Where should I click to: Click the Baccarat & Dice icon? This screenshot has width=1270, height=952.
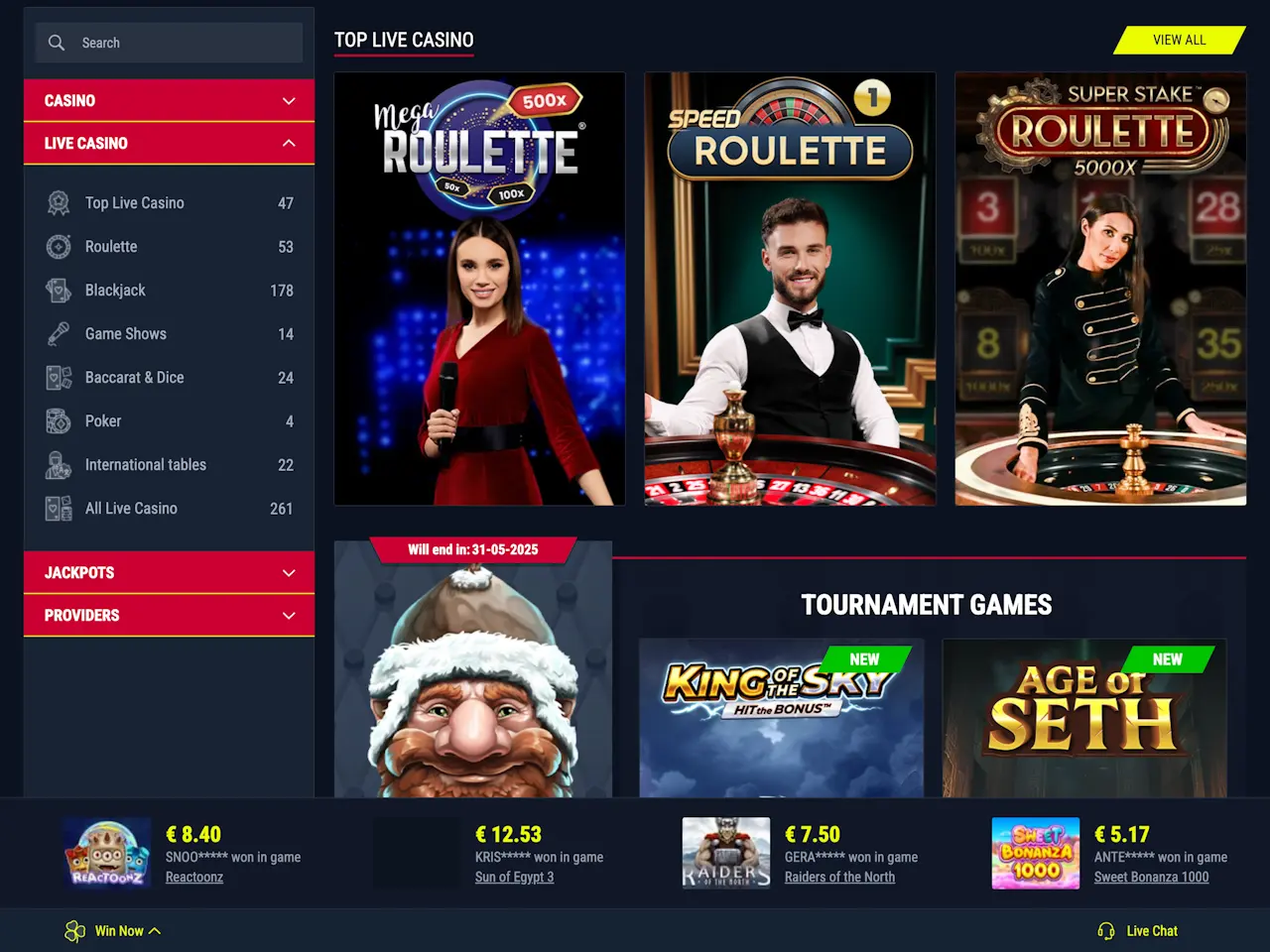(x=59, y=378)
